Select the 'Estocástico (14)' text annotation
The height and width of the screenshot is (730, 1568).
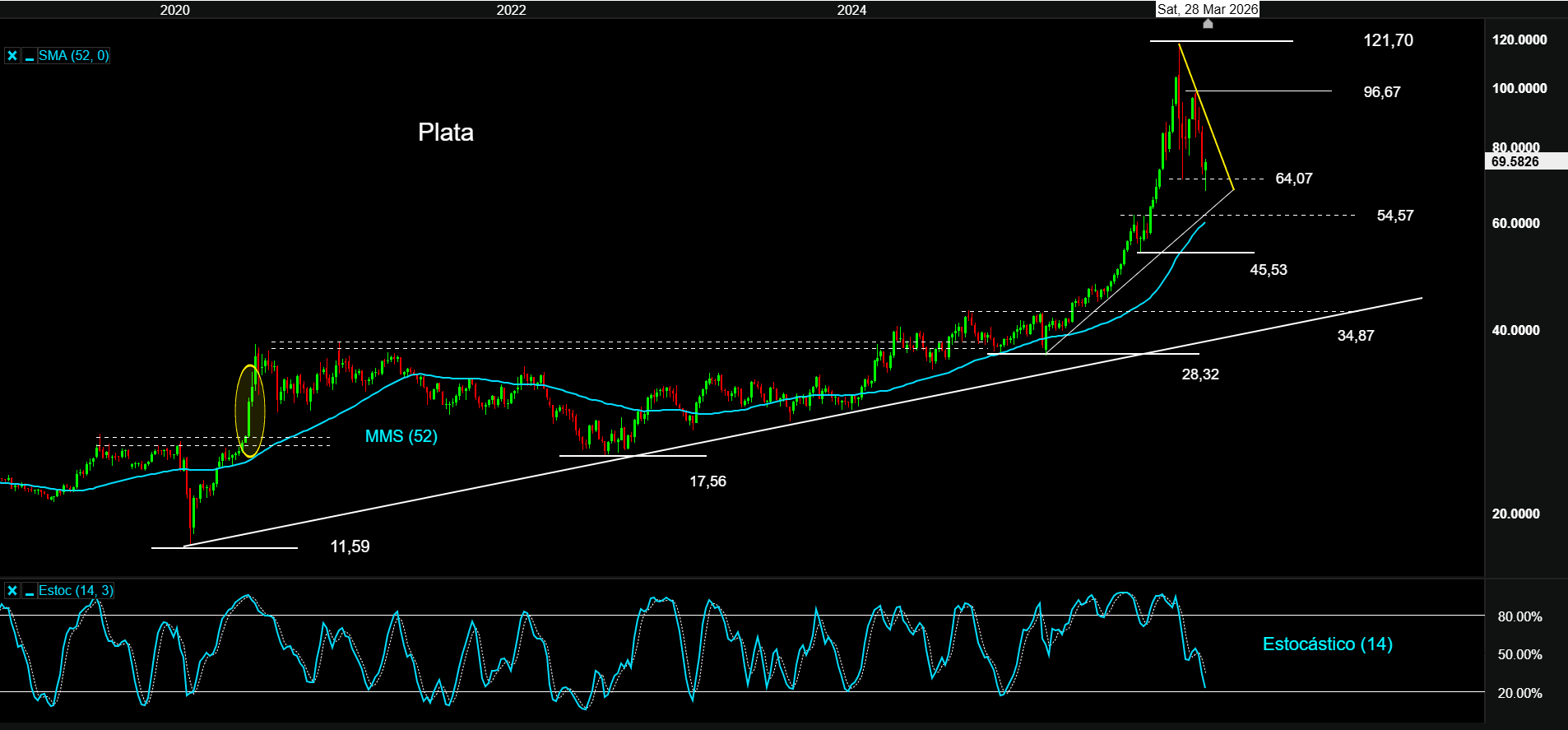pyautogui.click(x=1327, y=644)
